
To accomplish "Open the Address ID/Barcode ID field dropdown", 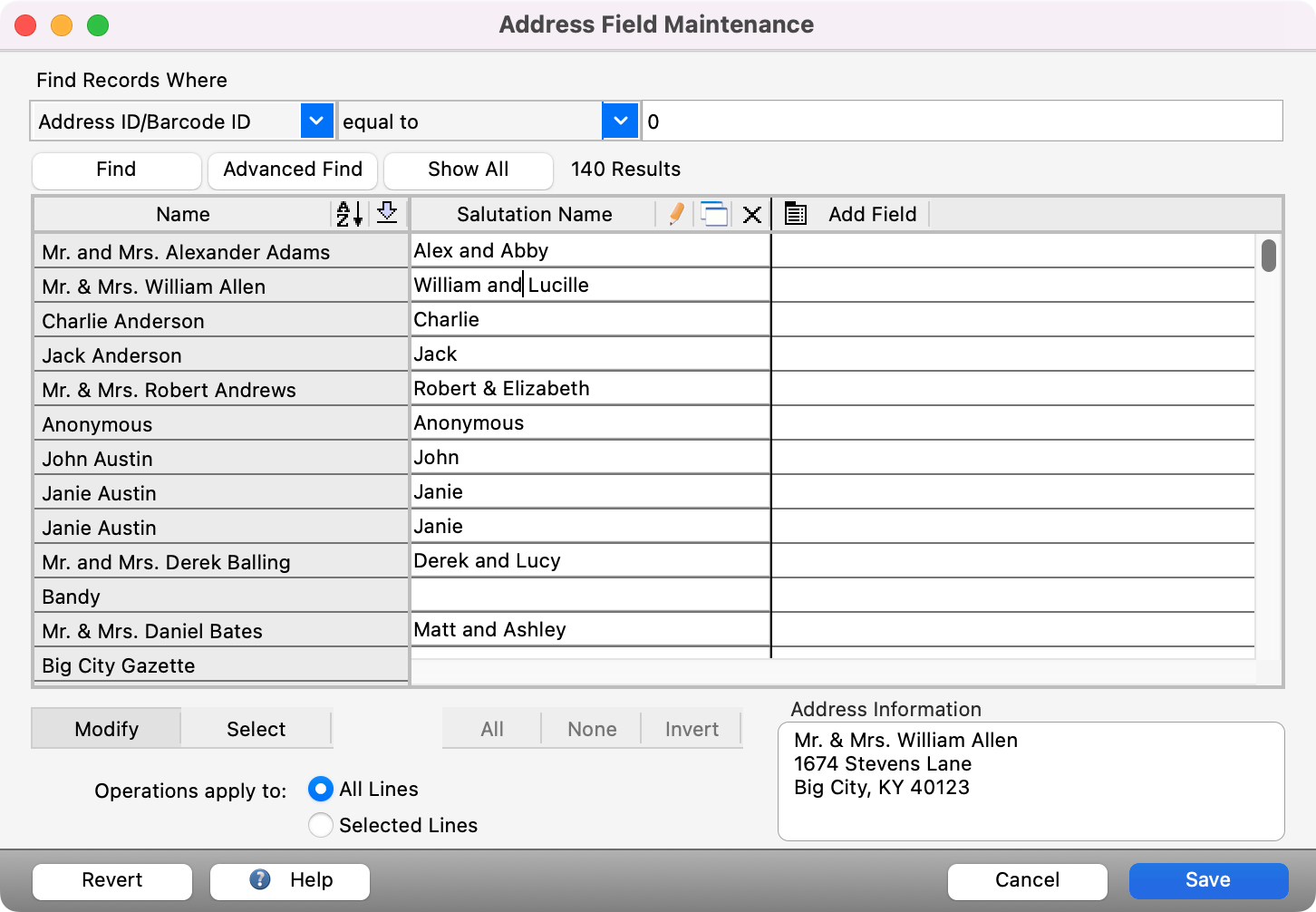I will click(316, 121).
